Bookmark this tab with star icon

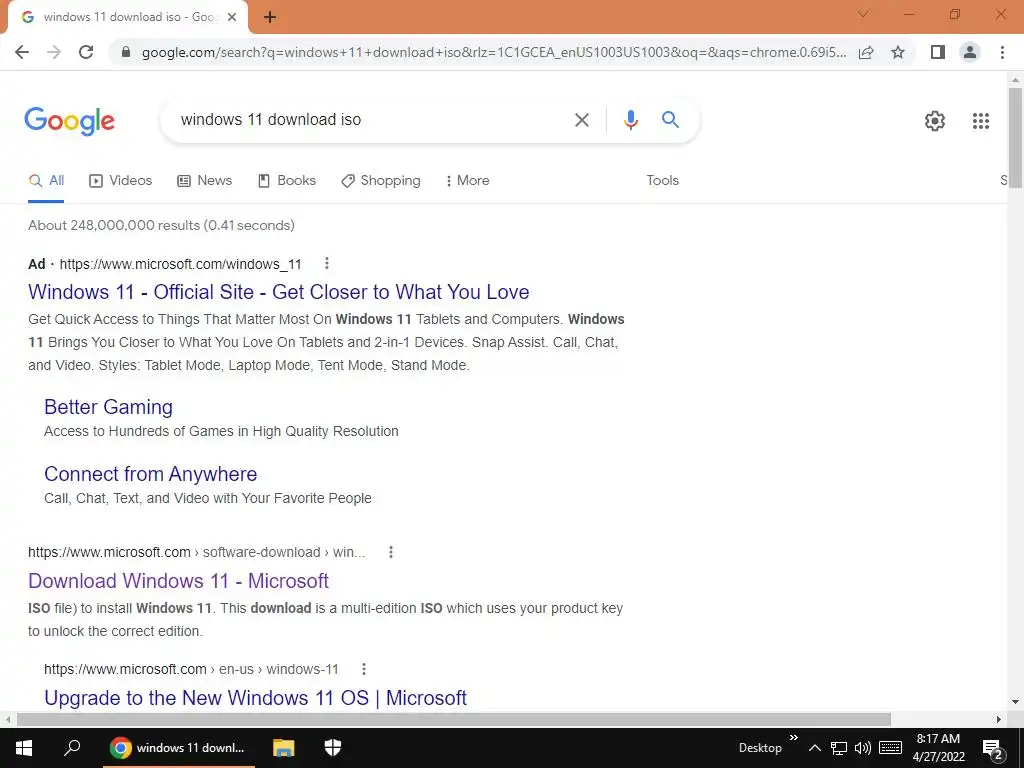pos(898,52)
